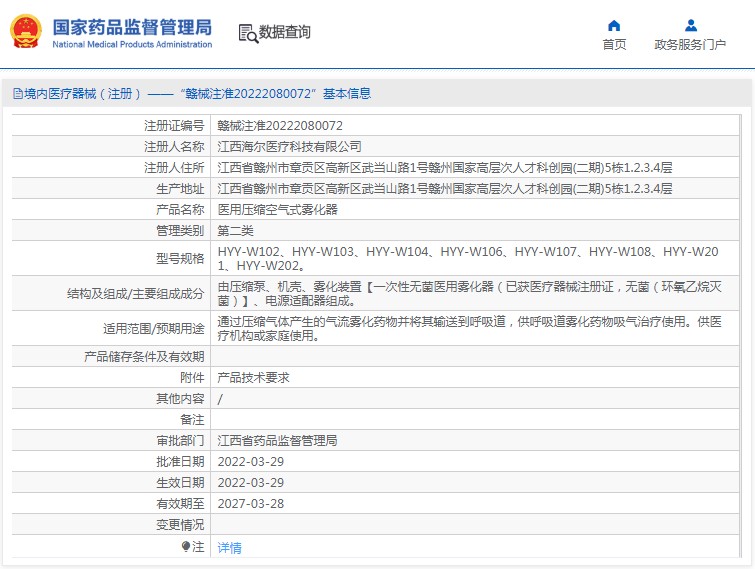Click the 首页 home icon
Screen dimensions: 755x569
pyautogui.click(x=614, y=25)
